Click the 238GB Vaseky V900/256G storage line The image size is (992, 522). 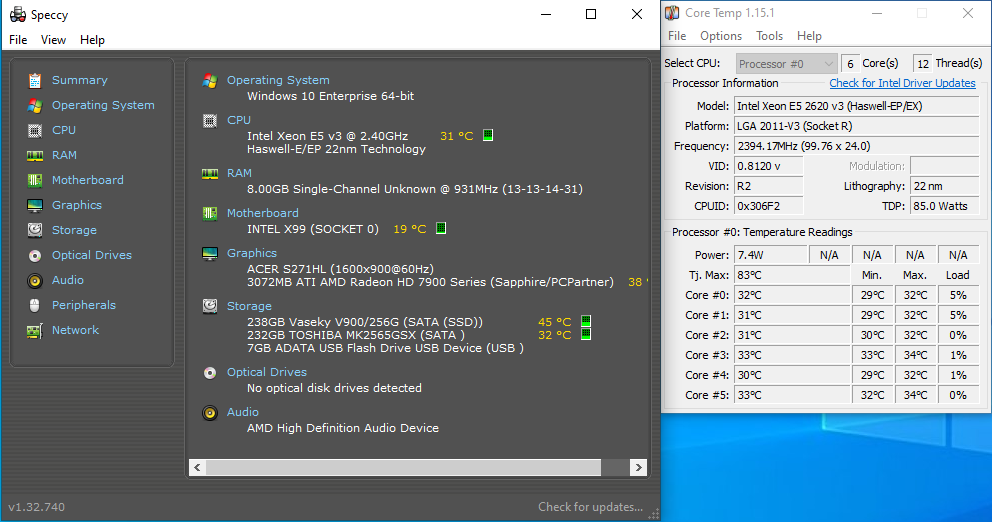pyautogui.click(x=364, y=322)
